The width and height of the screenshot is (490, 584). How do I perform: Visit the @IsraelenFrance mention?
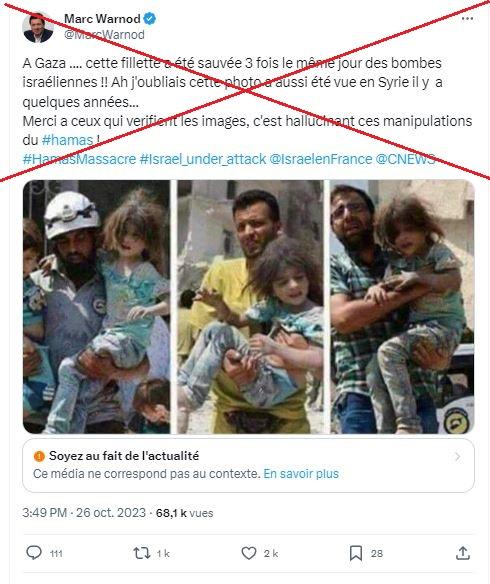(320, 159)
